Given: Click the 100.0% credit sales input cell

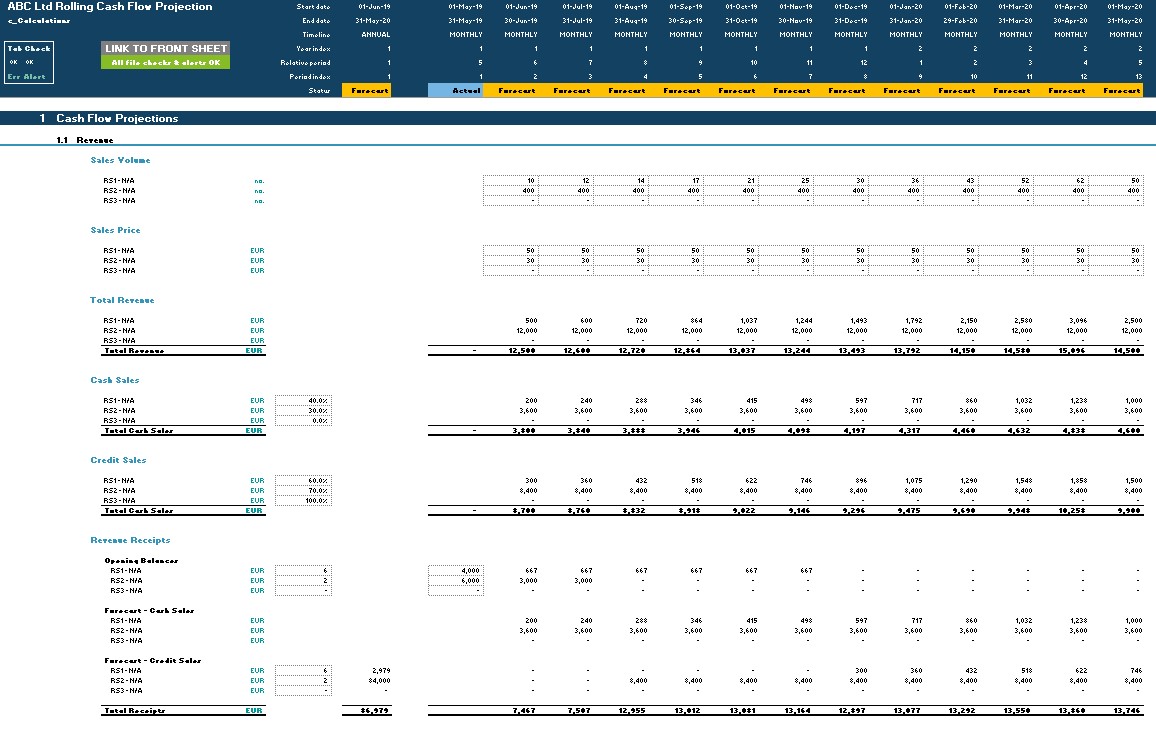Looking at the screenshot, I should (303, 500).
